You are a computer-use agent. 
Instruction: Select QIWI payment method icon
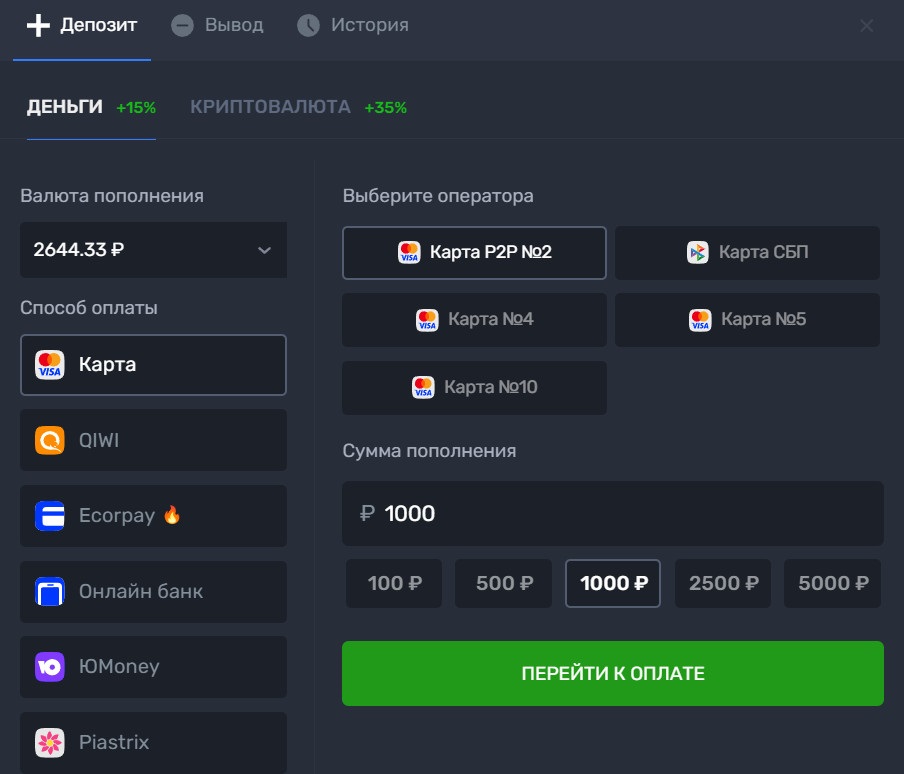pyautogui.click(x=49, y=440)
